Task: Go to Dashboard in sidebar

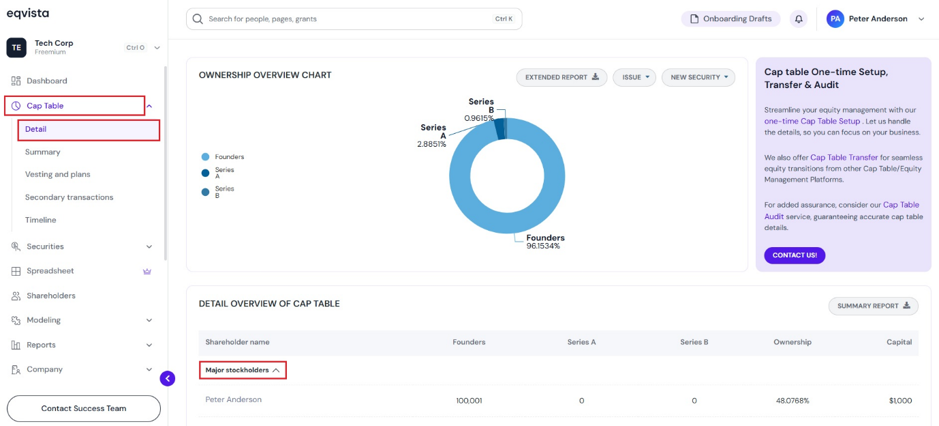Action: click(x=47, y=81)
